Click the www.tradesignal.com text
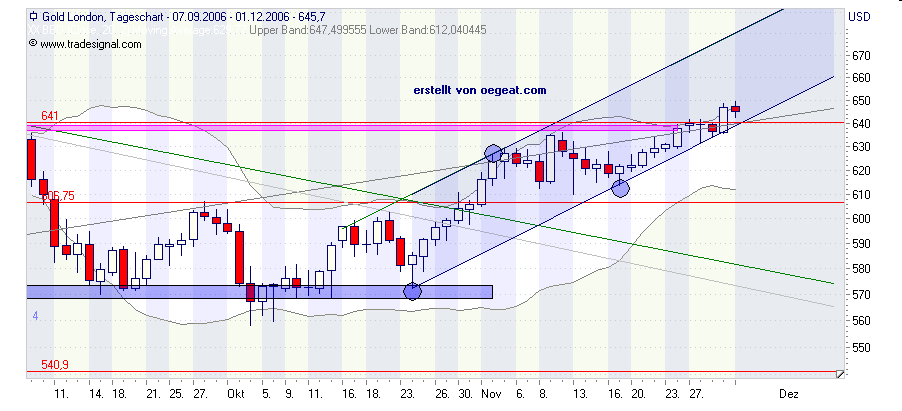 coord(90,44)
